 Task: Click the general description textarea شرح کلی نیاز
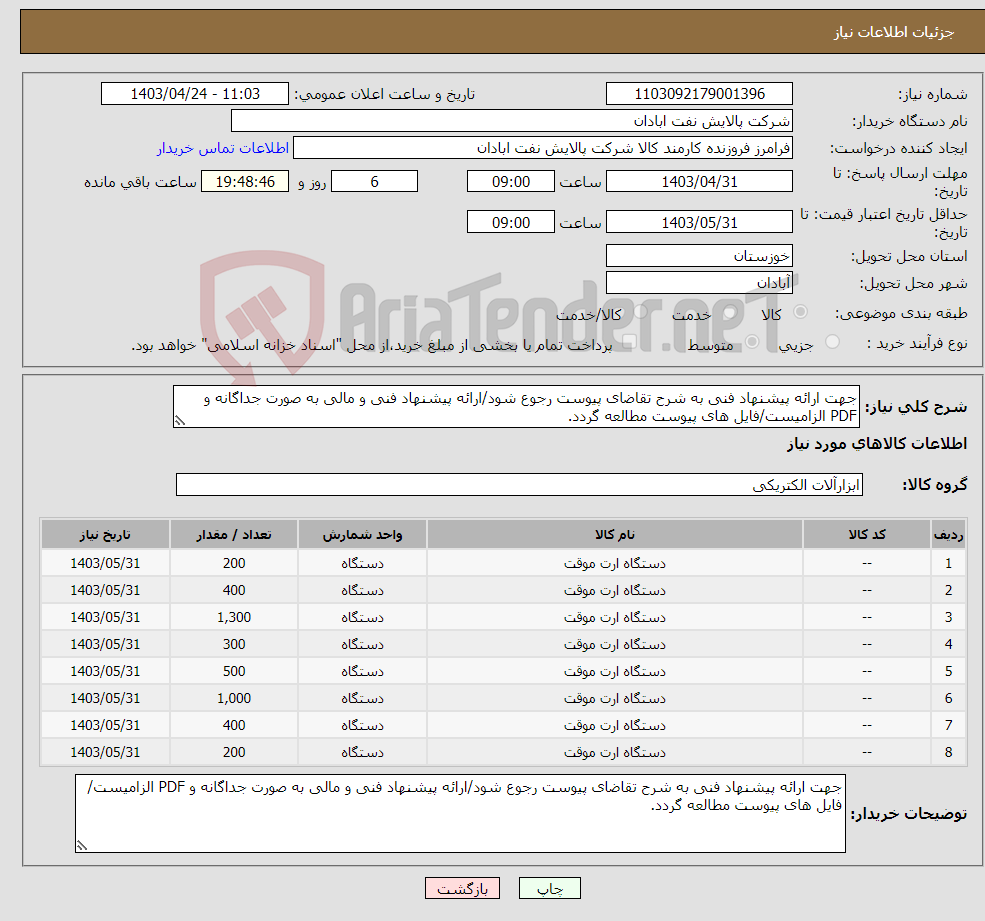click(516, 406)
